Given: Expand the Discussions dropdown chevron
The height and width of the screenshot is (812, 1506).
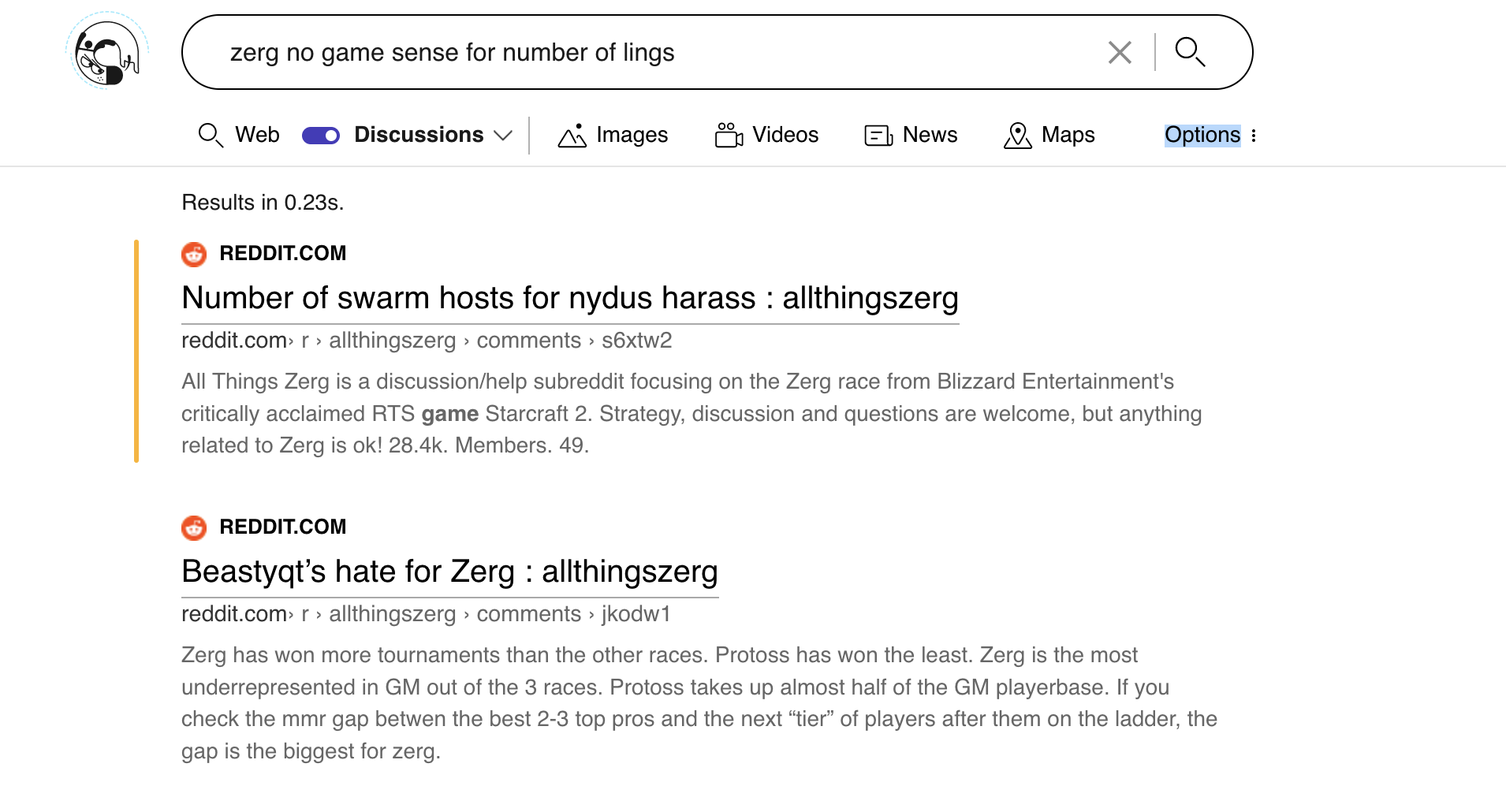Looking at the screenshot, I should [x=503, y=136].
